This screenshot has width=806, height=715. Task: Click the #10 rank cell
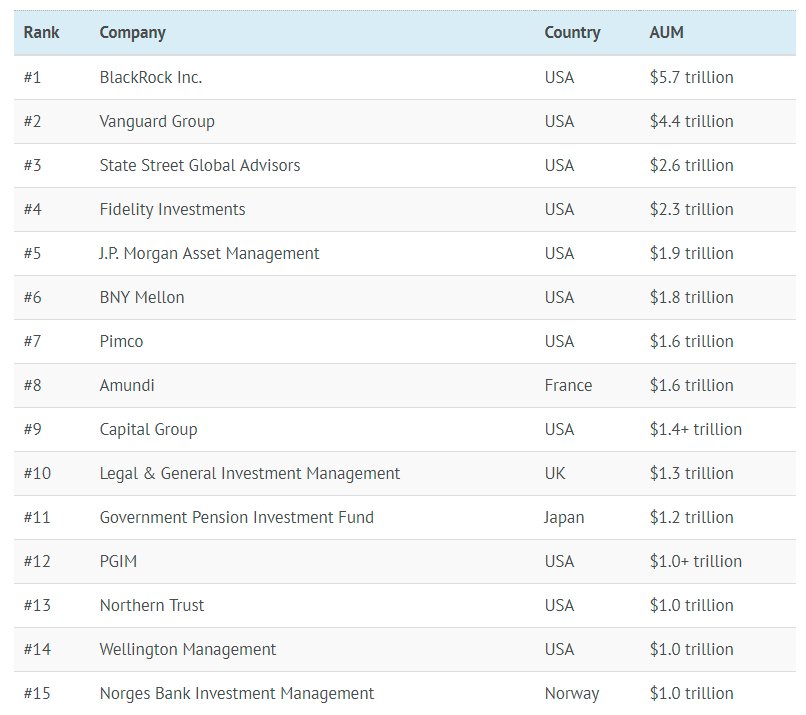[x=37, y=473]
